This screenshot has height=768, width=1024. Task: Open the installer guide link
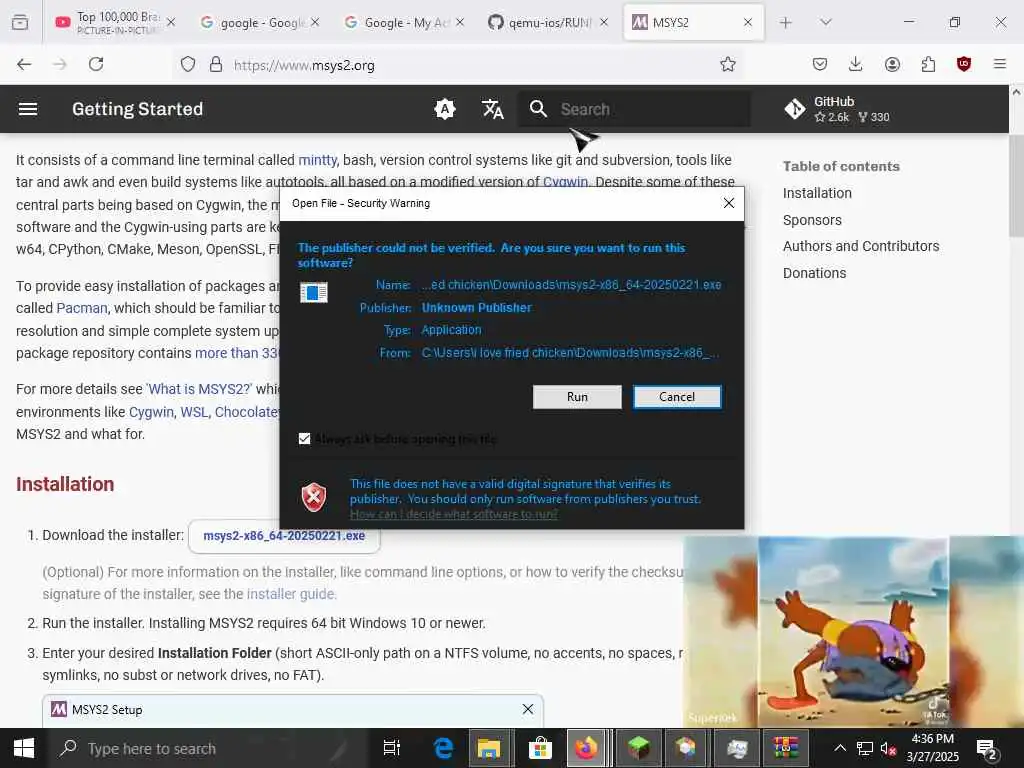[x=291, y=594]
